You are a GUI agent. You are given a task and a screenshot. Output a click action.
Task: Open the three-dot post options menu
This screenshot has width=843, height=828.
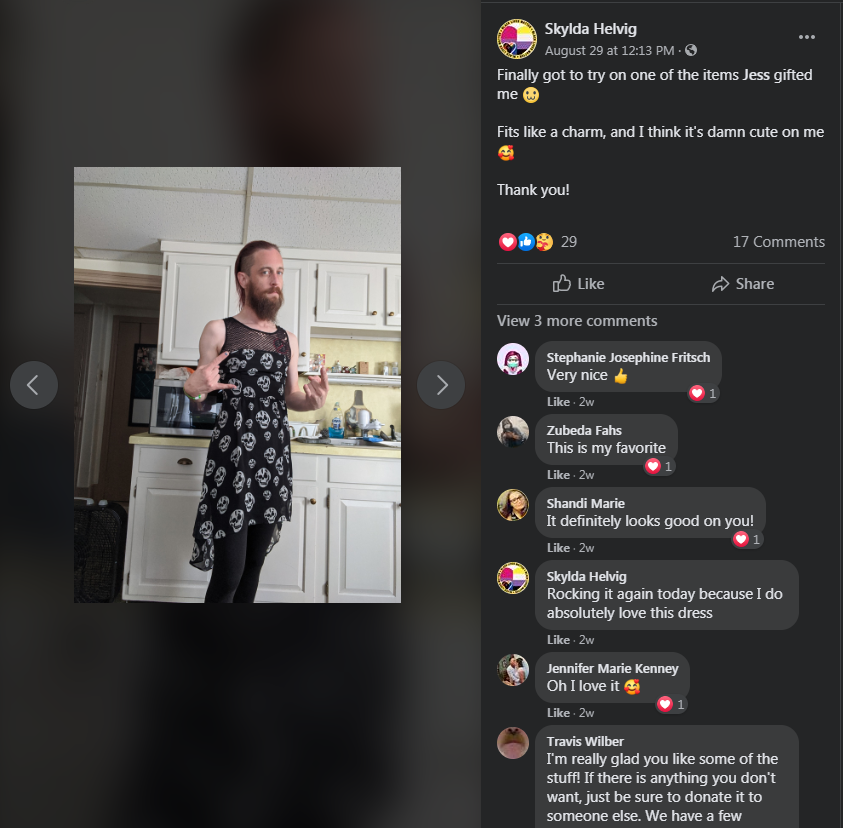click(x=806, y=37)
